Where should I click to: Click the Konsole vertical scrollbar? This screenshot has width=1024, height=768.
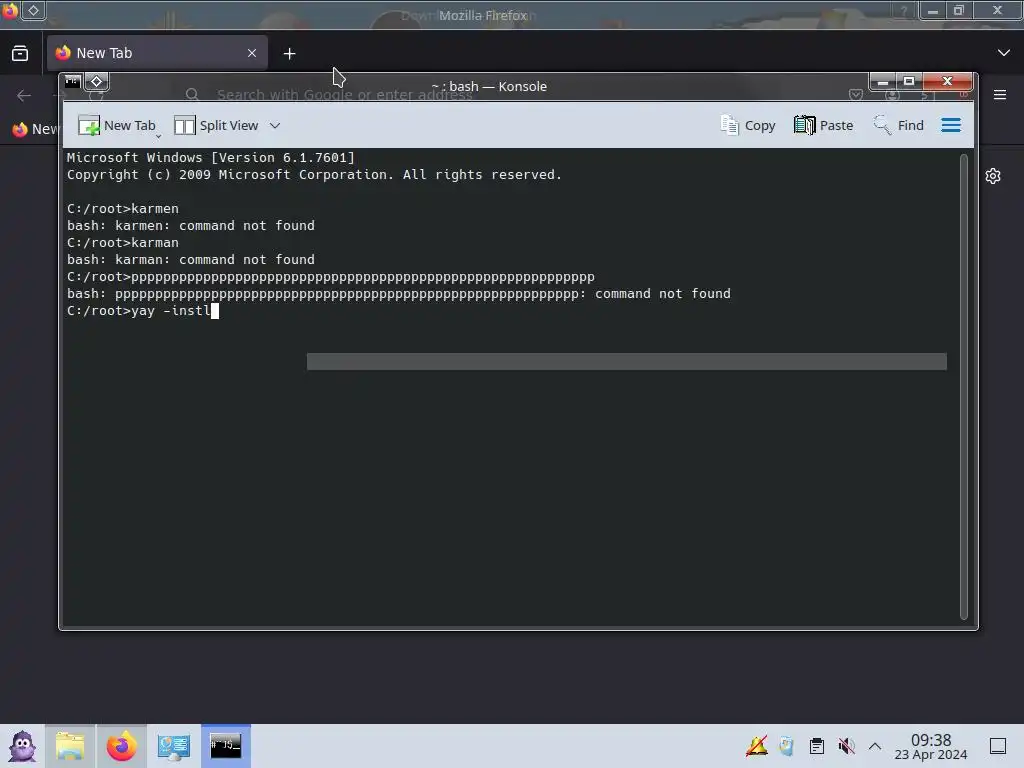point(963,387)
